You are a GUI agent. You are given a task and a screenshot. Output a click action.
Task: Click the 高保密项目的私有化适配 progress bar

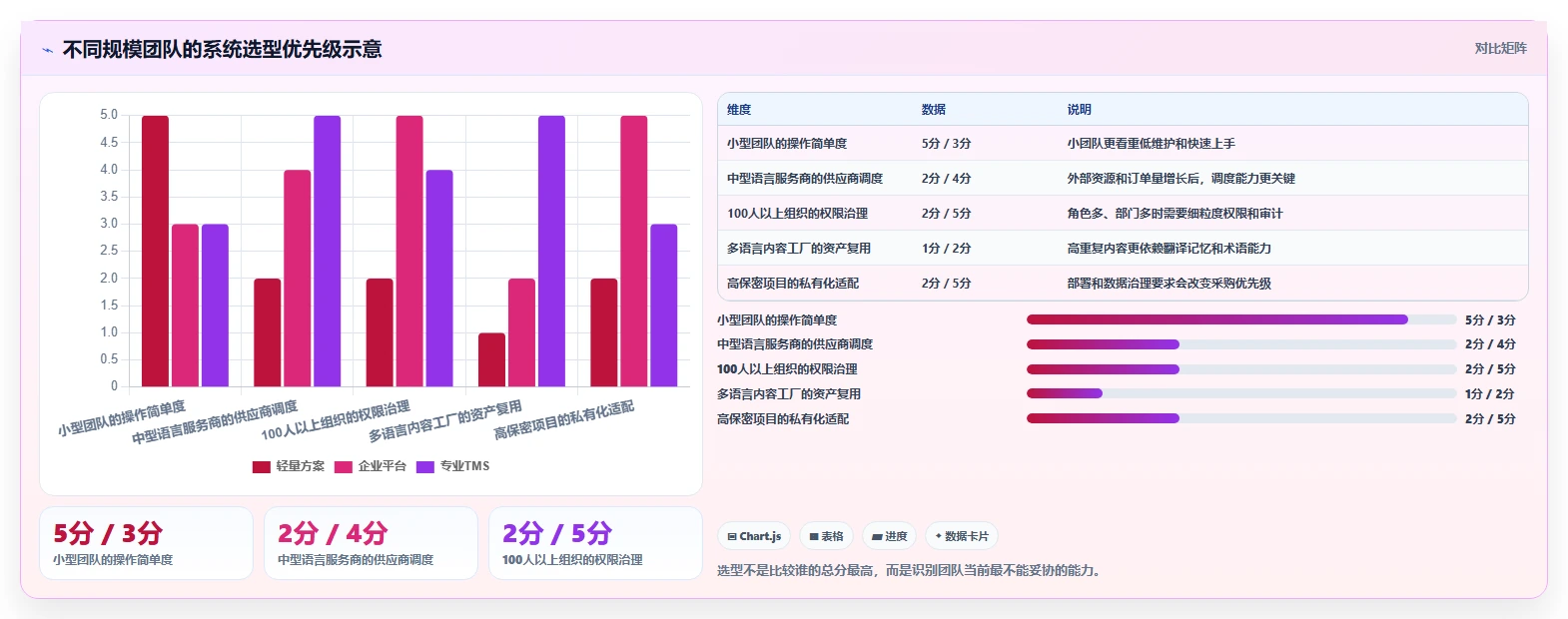click(1241, 418)
